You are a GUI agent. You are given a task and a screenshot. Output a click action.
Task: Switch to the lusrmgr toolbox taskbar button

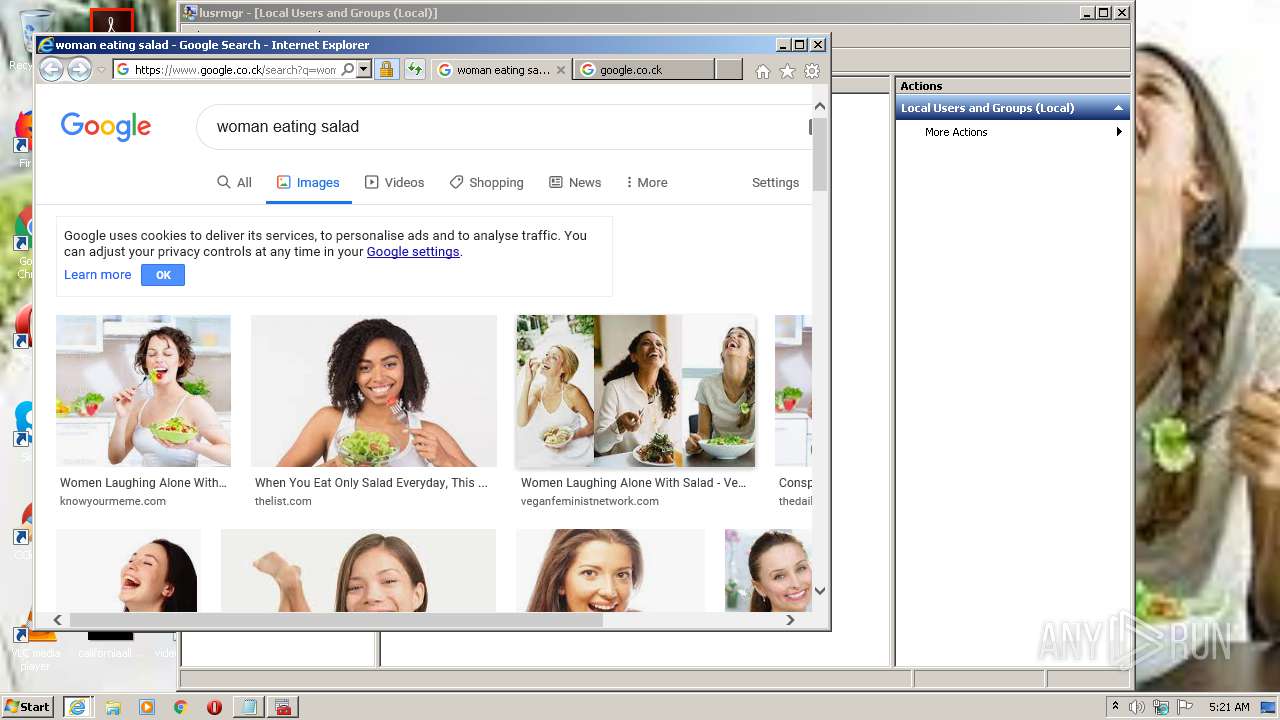pos(283,707)
